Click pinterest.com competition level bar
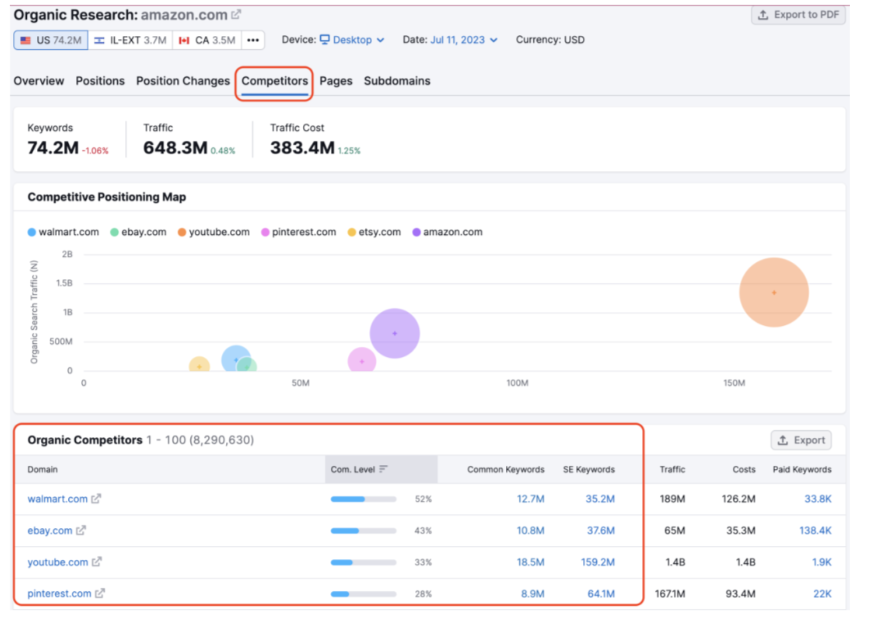Image resolution: width=871 pixels, height=620 pixels. [363, 593]
